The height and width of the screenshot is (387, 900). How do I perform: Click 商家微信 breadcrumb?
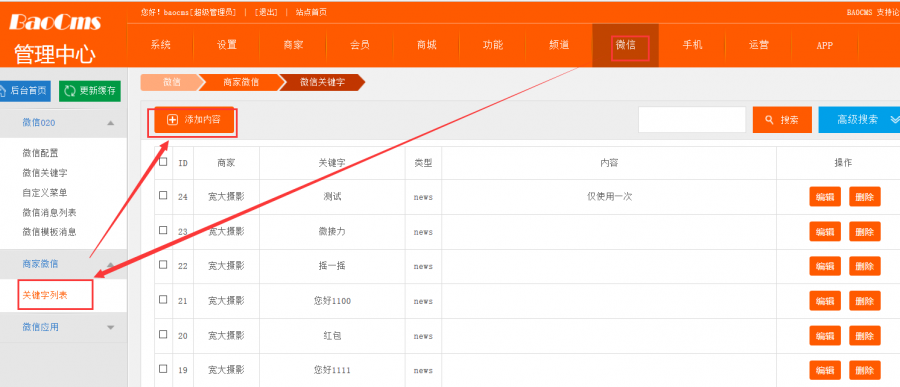tap(241, 82)
